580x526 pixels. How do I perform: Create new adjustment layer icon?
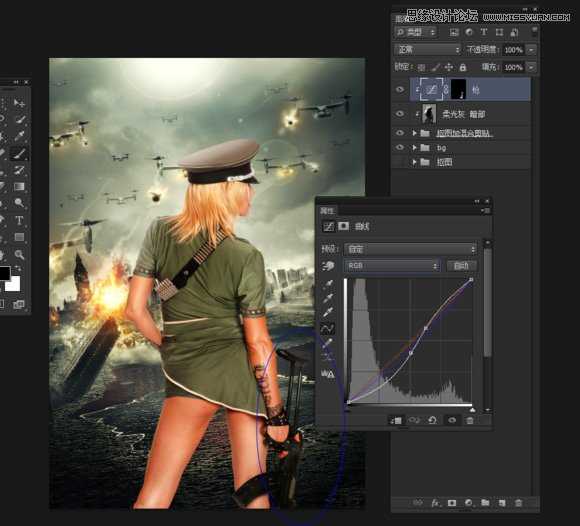click(x=469, y=503)
